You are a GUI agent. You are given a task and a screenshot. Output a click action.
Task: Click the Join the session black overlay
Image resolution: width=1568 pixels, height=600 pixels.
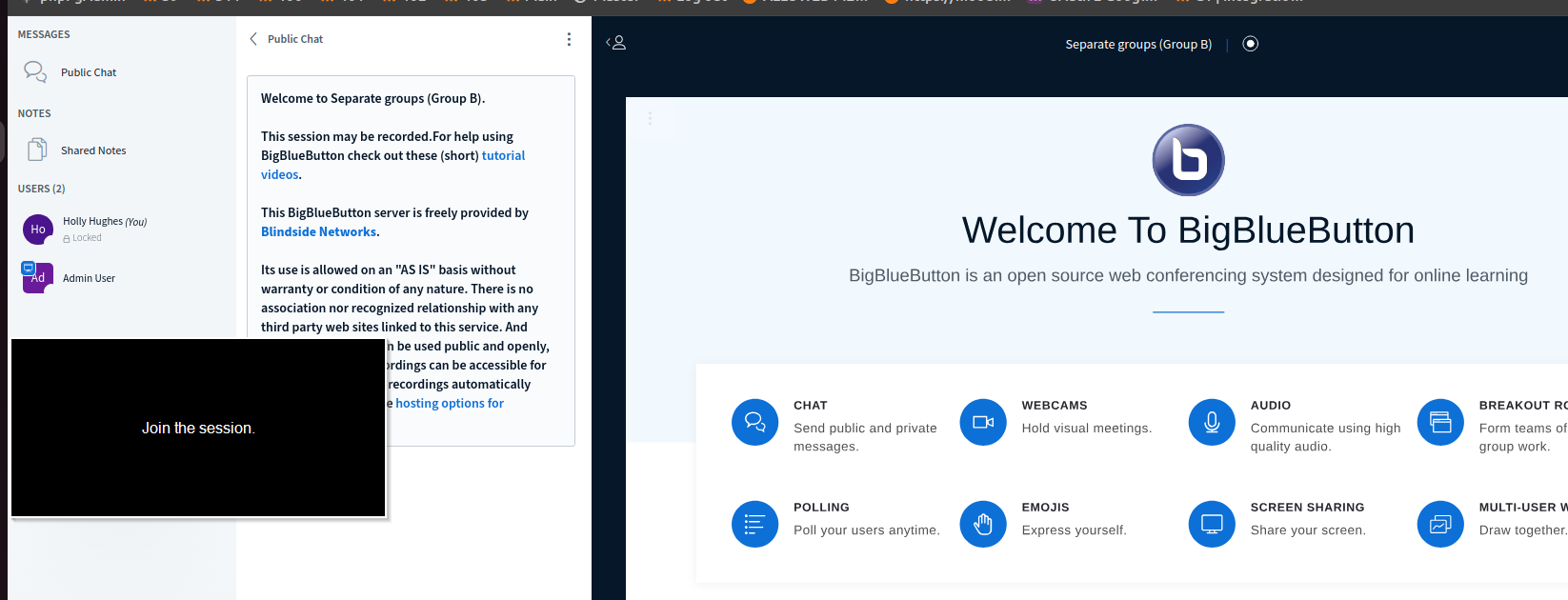point(198,428)
